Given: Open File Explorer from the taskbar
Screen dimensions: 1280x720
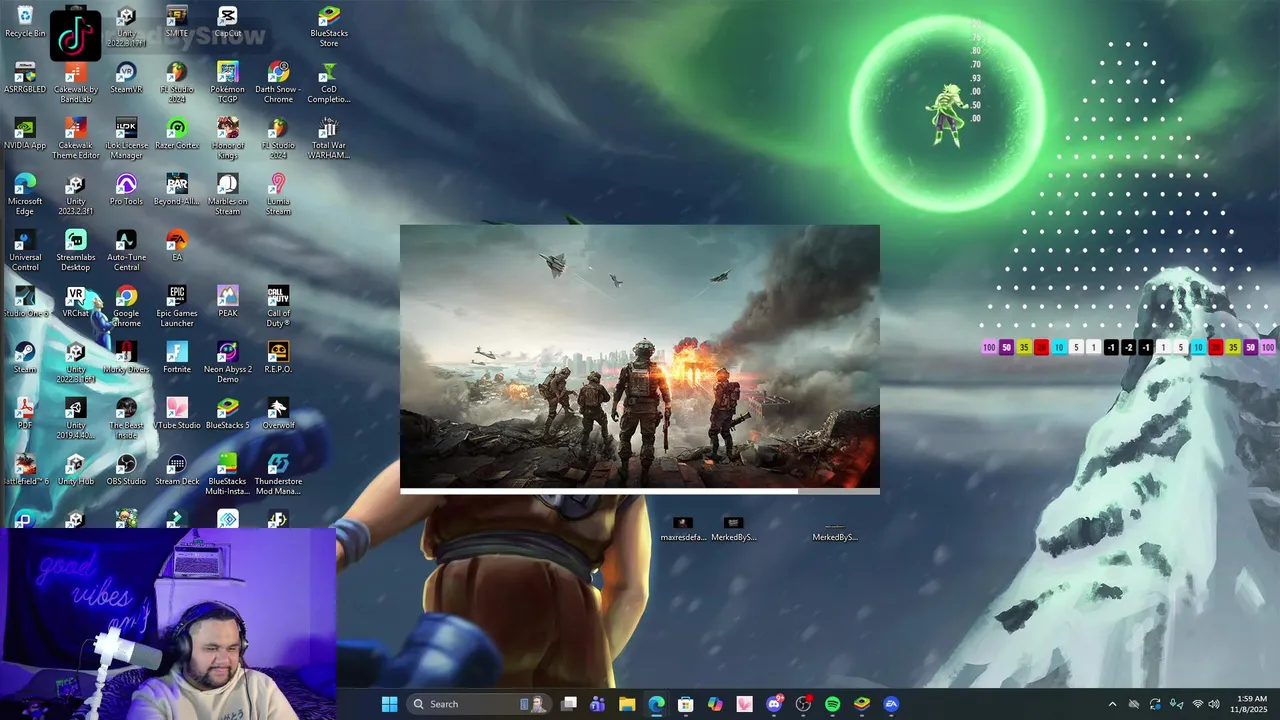Looking at the screenshot, I should pyautogui.click(x=627, y=704).
